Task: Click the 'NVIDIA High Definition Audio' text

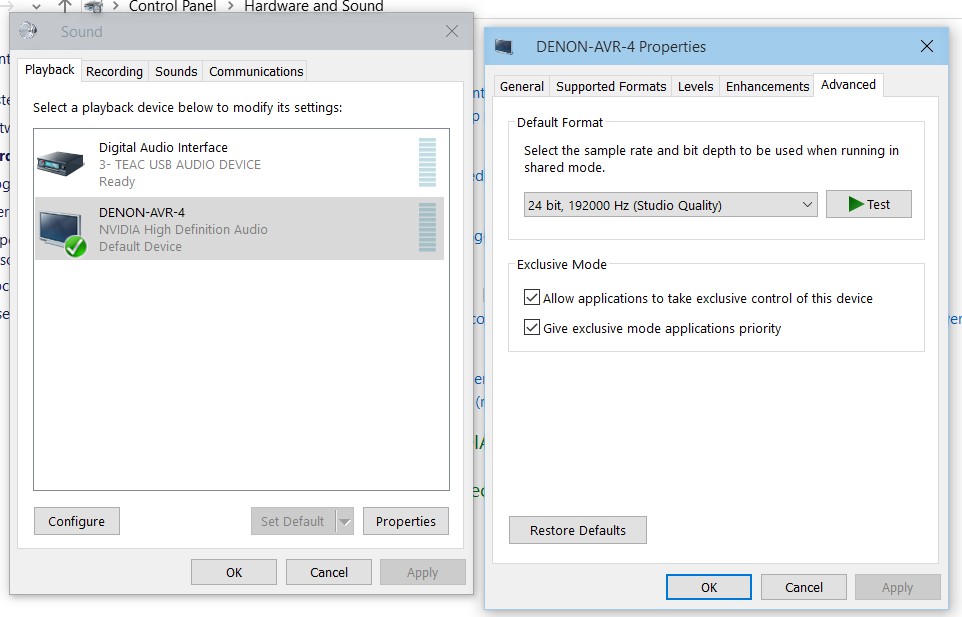Action: click(x=183, y=229)
